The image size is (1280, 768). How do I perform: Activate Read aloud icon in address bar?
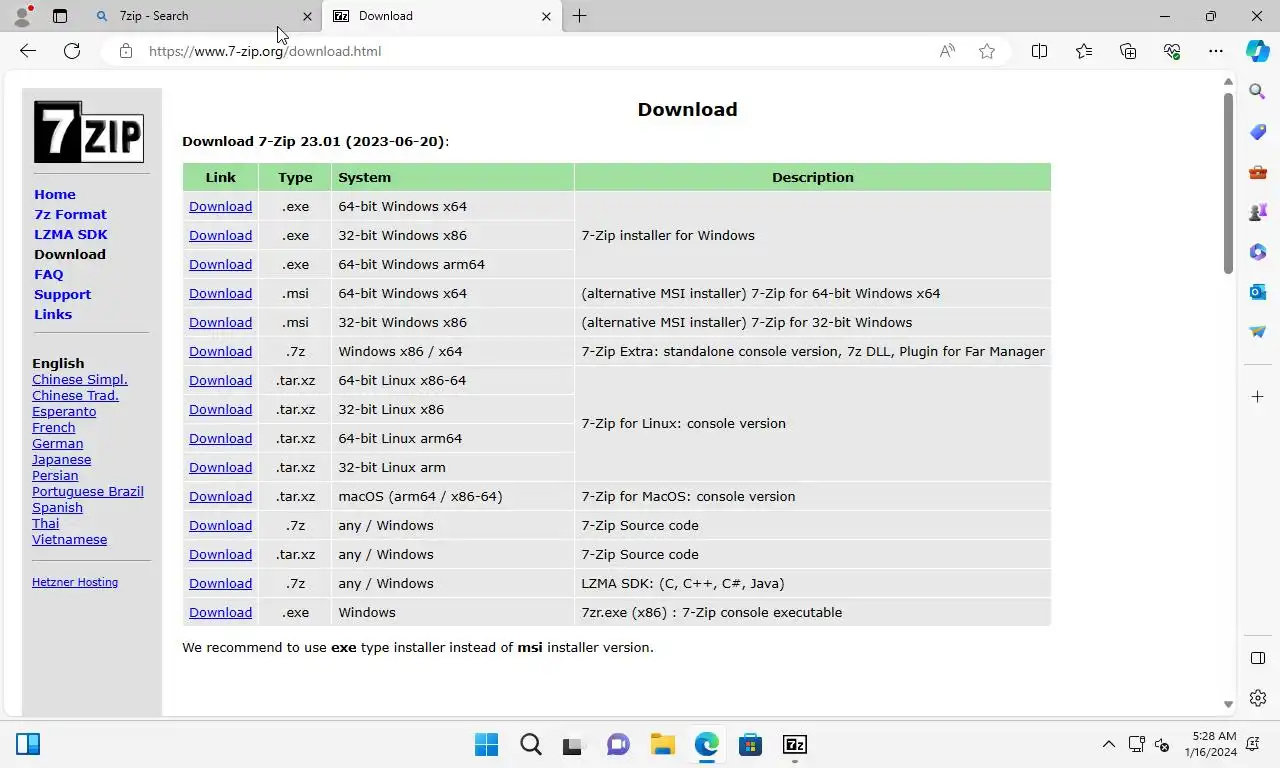(x=947, y=51)
